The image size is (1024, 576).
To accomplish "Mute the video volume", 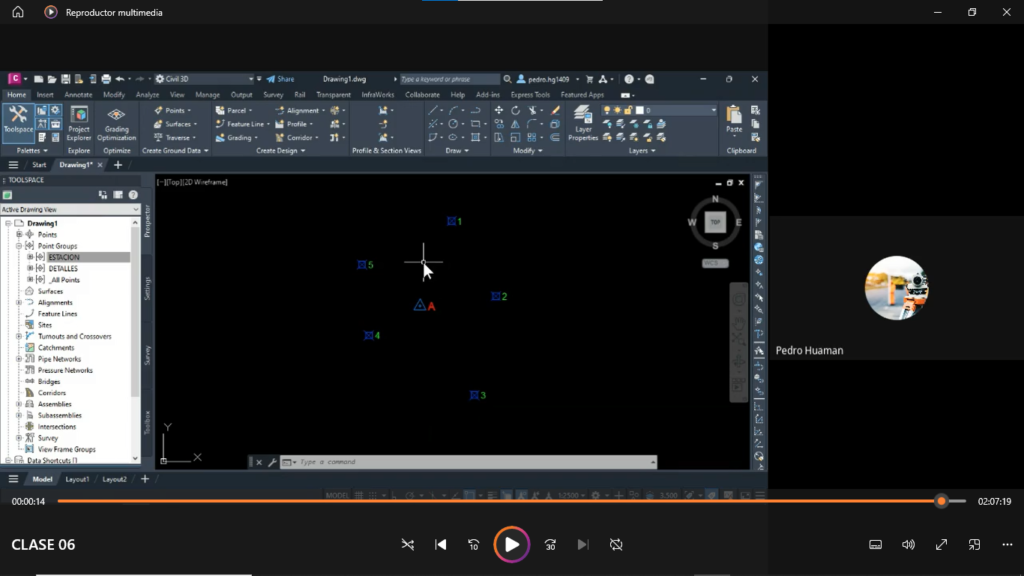I will (x=908, y=545).
